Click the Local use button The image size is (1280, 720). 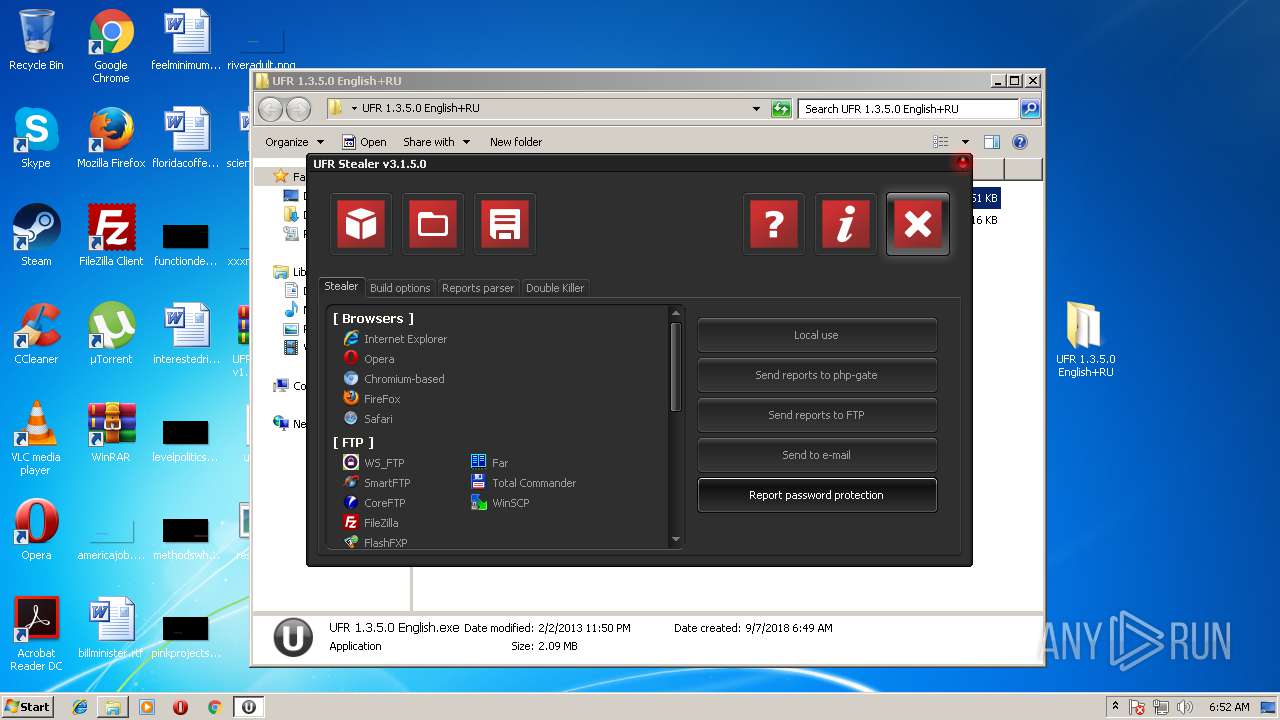(816, 335)
